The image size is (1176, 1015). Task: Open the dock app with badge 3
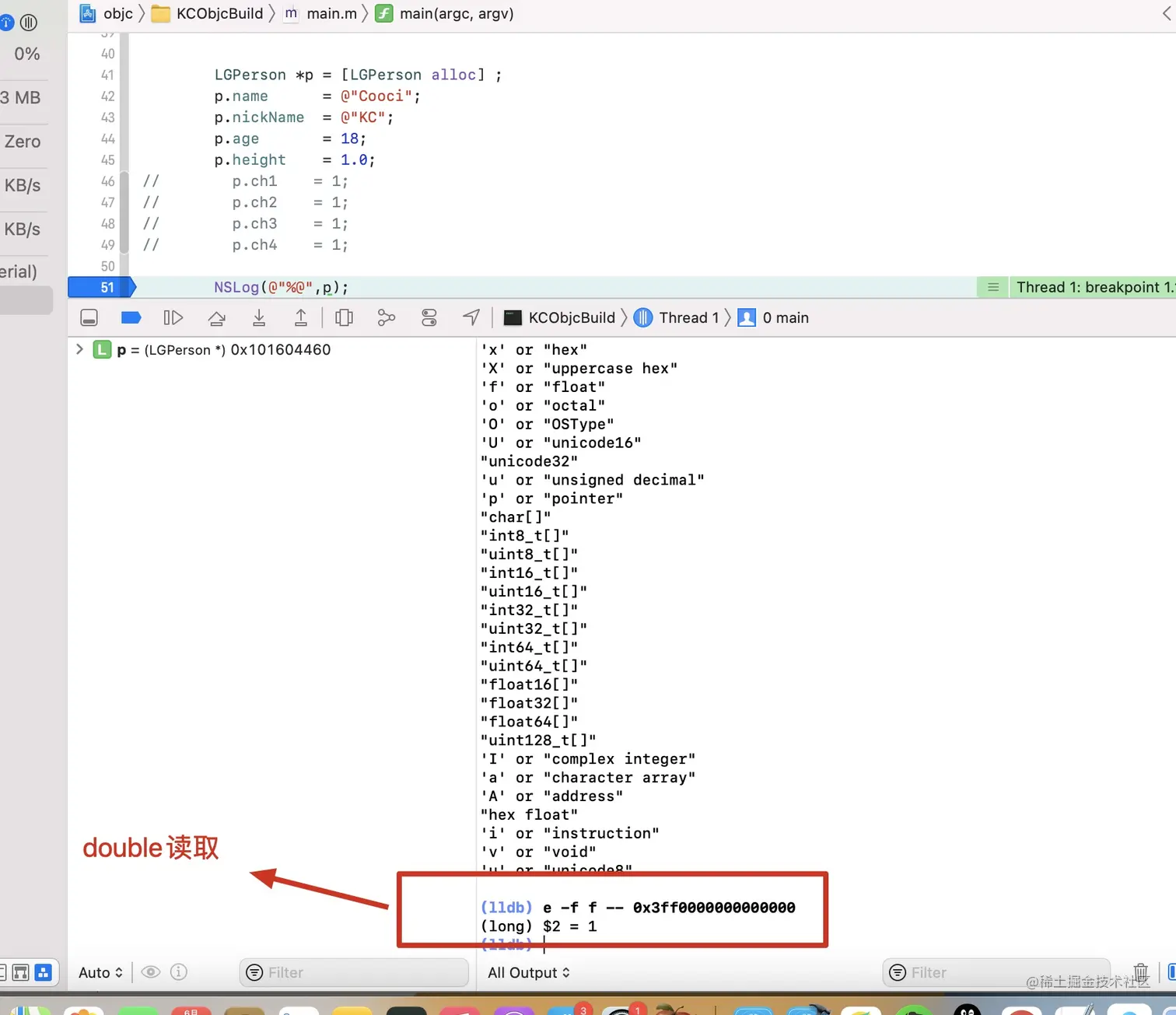click(571, 1009)
